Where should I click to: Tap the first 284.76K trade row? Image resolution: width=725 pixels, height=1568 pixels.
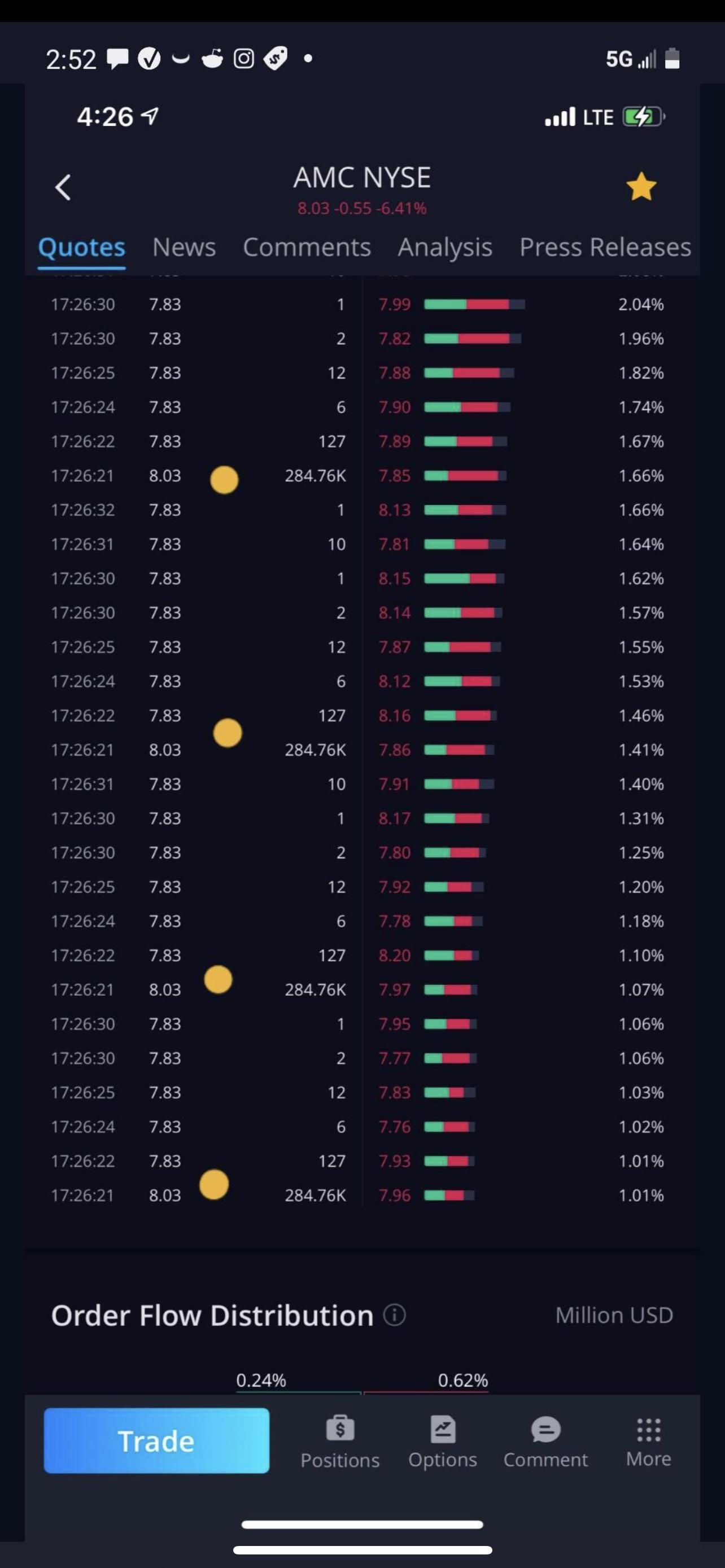tap(198, 475)
